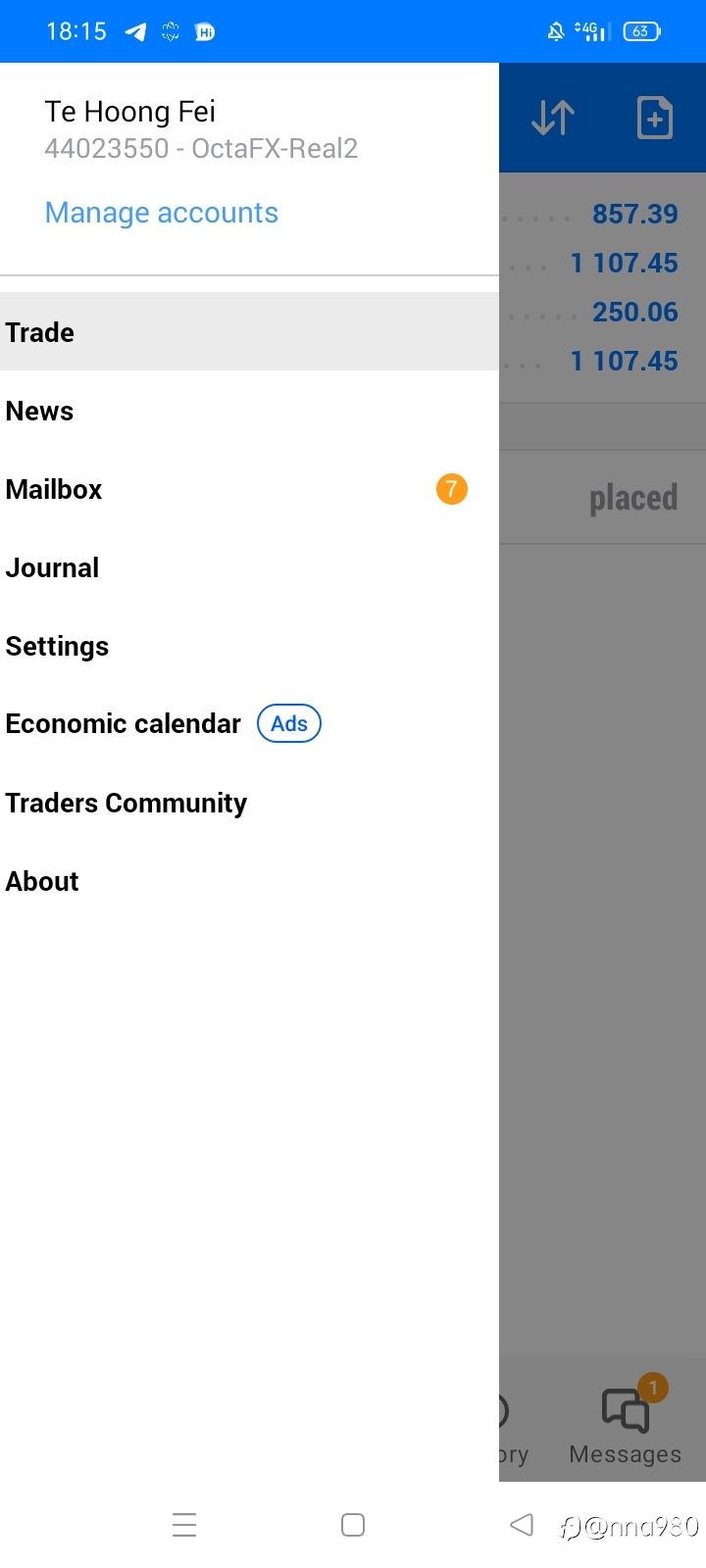Open Traders Community menu item
Viewport: 706px width, 1568px height.
point(249,803)
